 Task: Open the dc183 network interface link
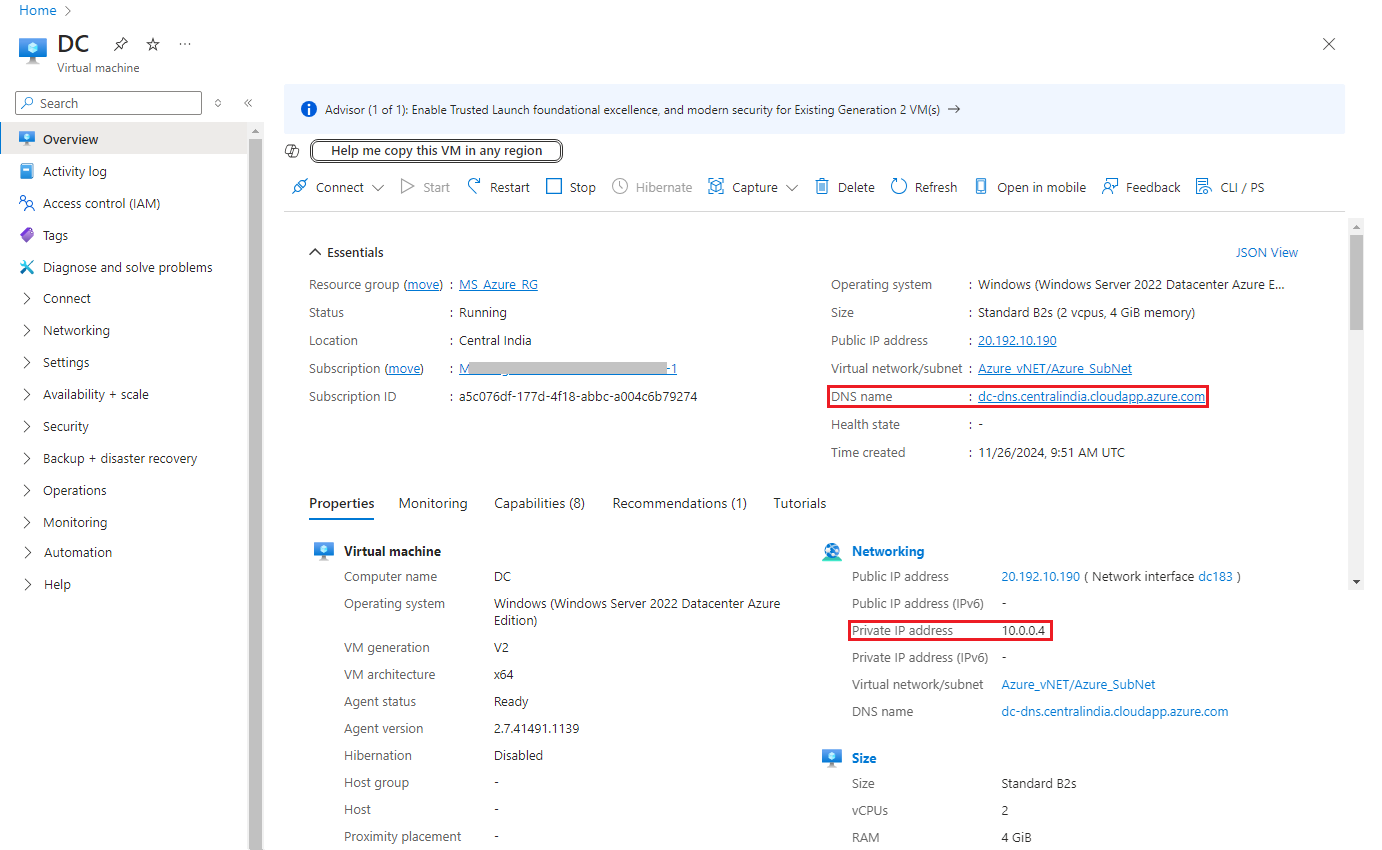[1215, 577]
